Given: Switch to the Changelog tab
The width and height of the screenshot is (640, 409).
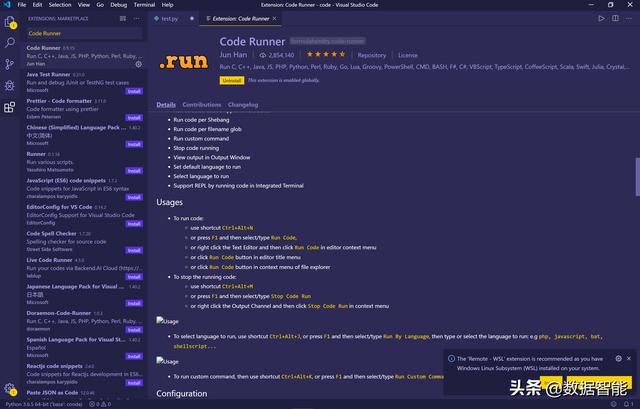Looking at the screenshot, I should coord(243,104).
